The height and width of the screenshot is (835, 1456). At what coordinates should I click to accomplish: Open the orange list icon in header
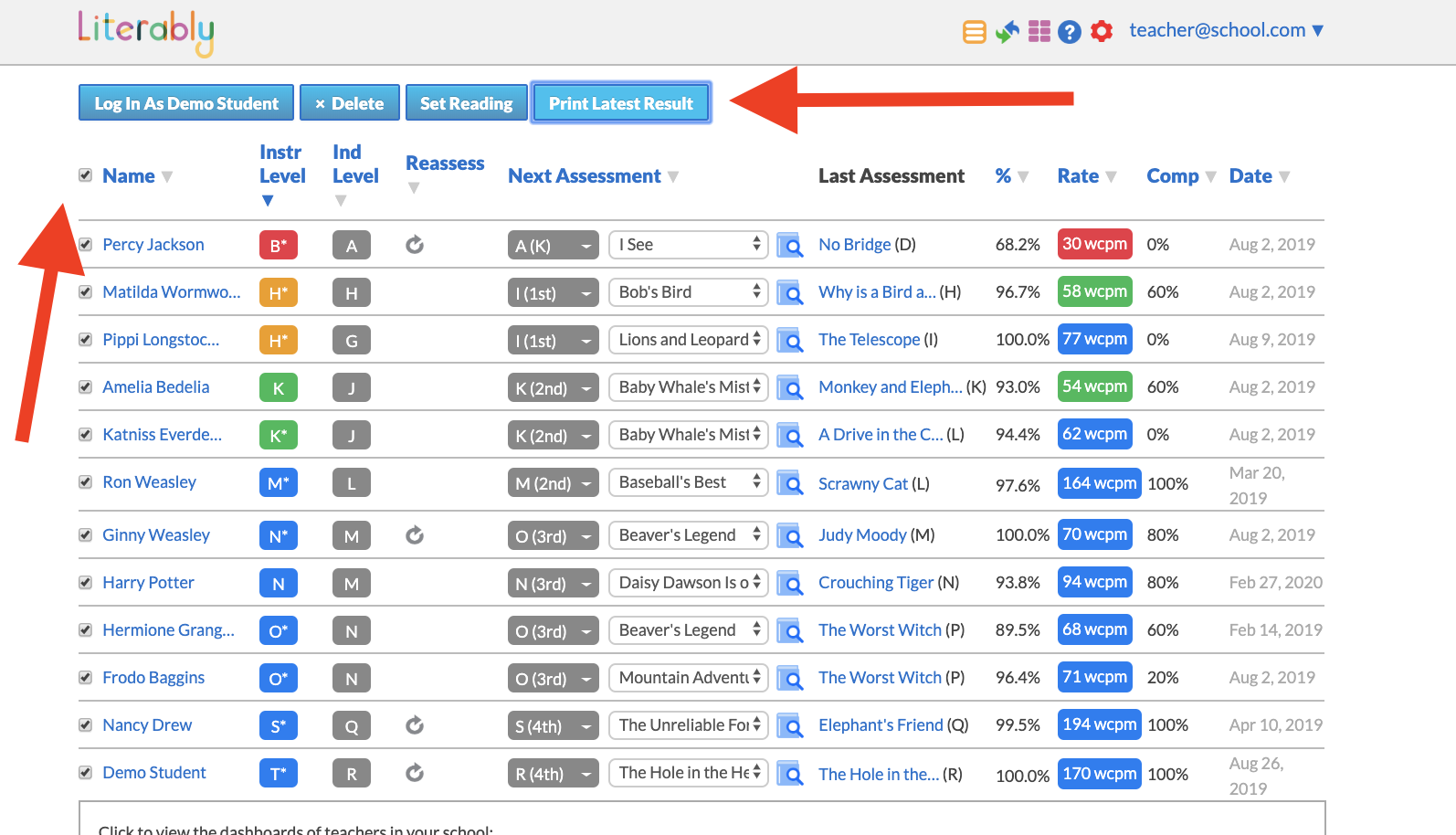(975, 32)
